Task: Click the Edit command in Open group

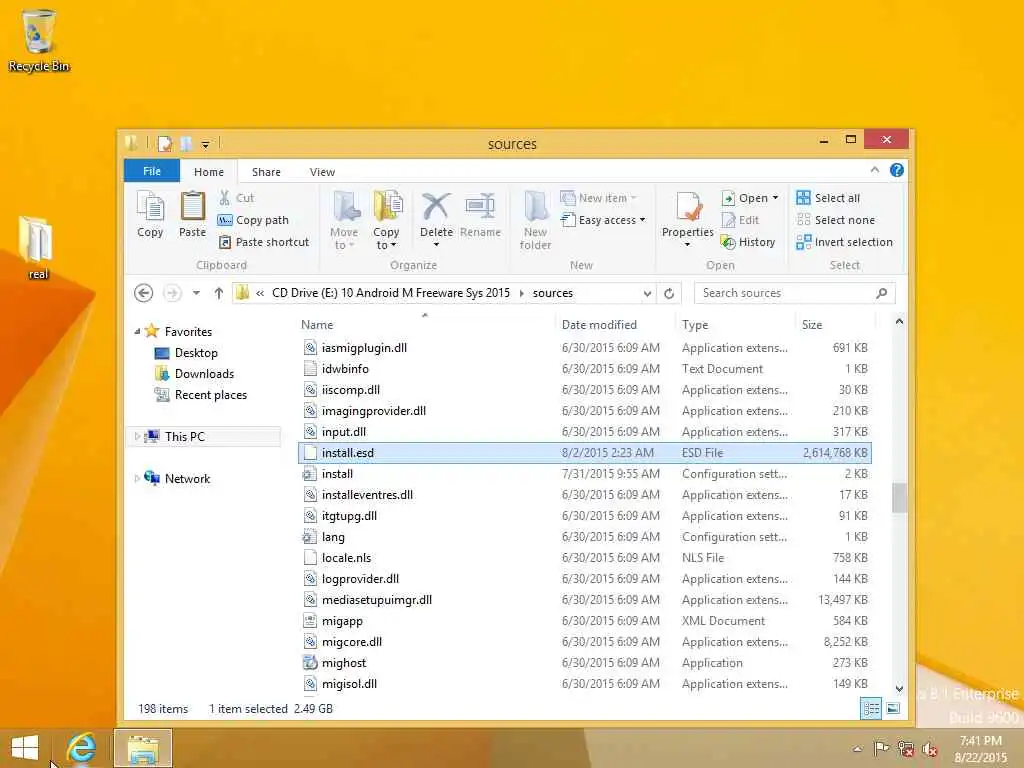Action: (x=741, y=220)
